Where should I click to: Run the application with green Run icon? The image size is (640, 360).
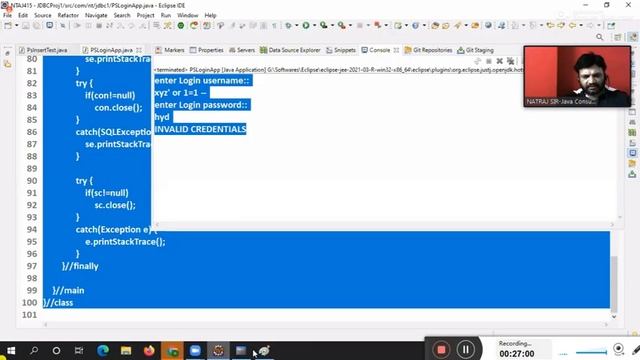tap(306, 25)
